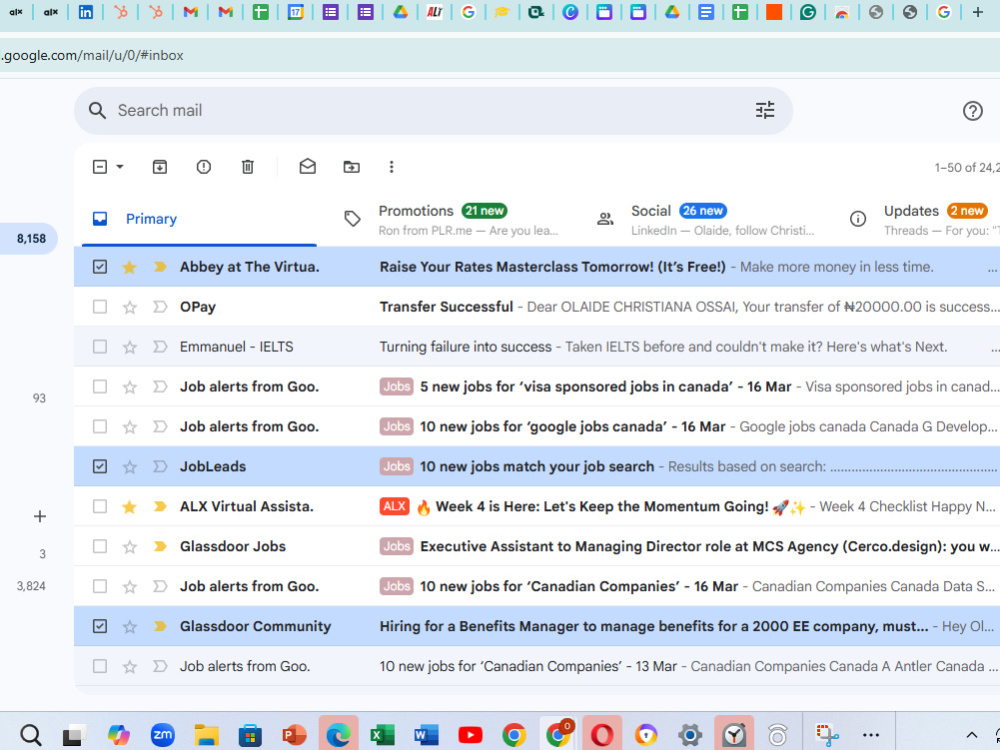Unstar the ALX Virtual Assista. email
The width and height of the screenshot is (1000, 750).
(129, 507)
